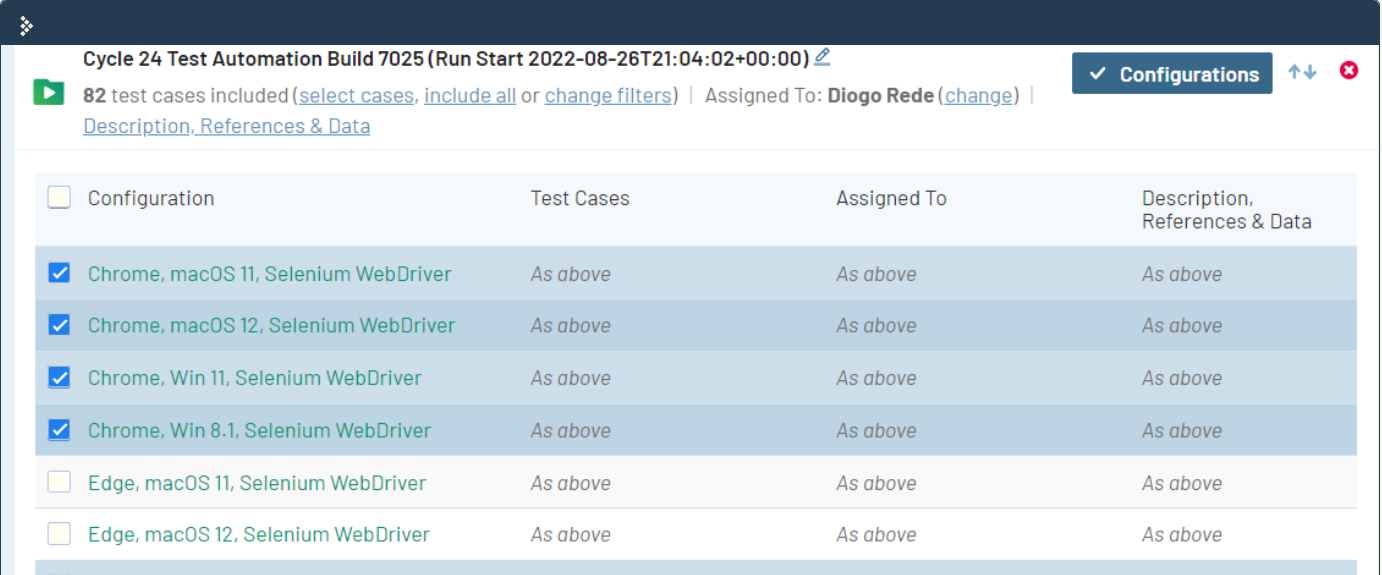Screen dimensions: 1382x575
Task: Click the 'change filters' link
Action: [608, 96]
